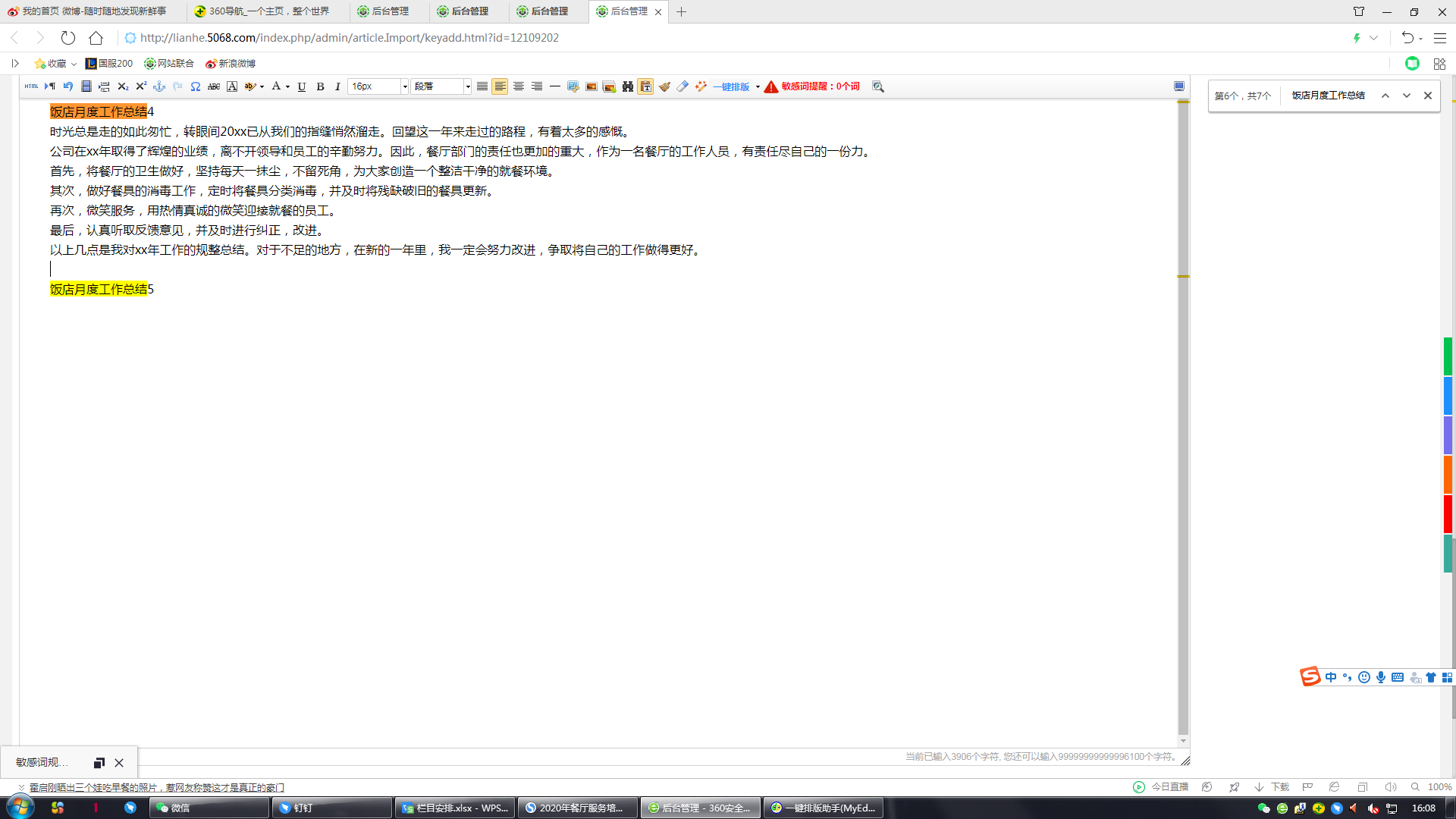Apply subscript formatting
Viewport: 1456px width, 819px height.
point(123,86)
